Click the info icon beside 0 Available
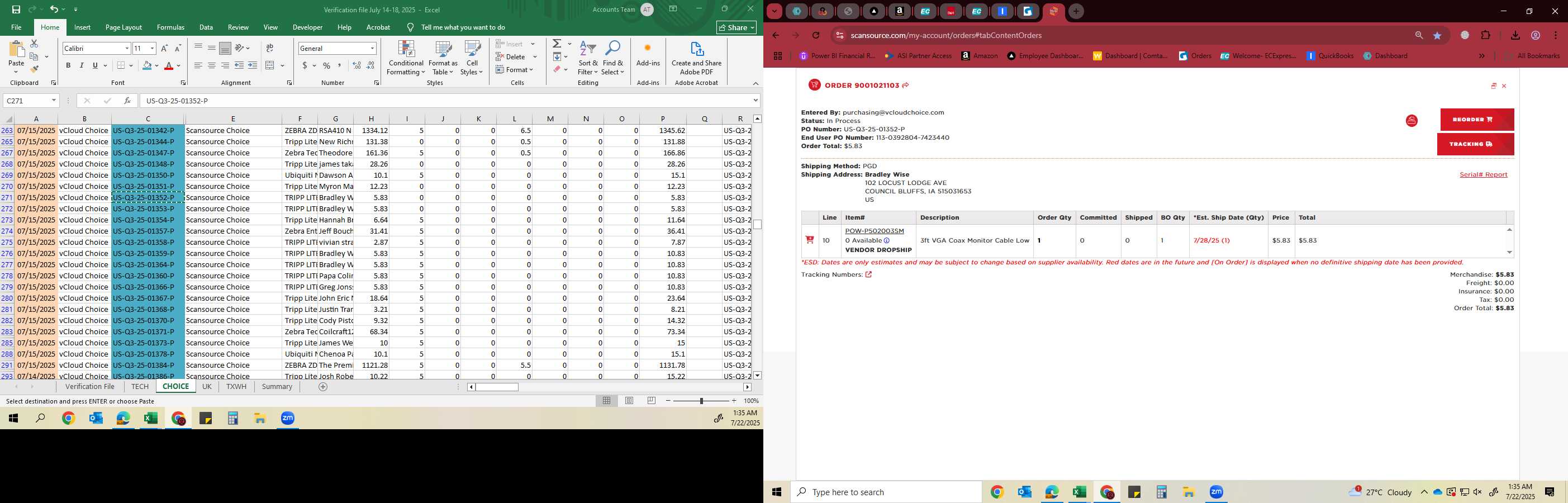1568x503 pixels. (887, 240)
